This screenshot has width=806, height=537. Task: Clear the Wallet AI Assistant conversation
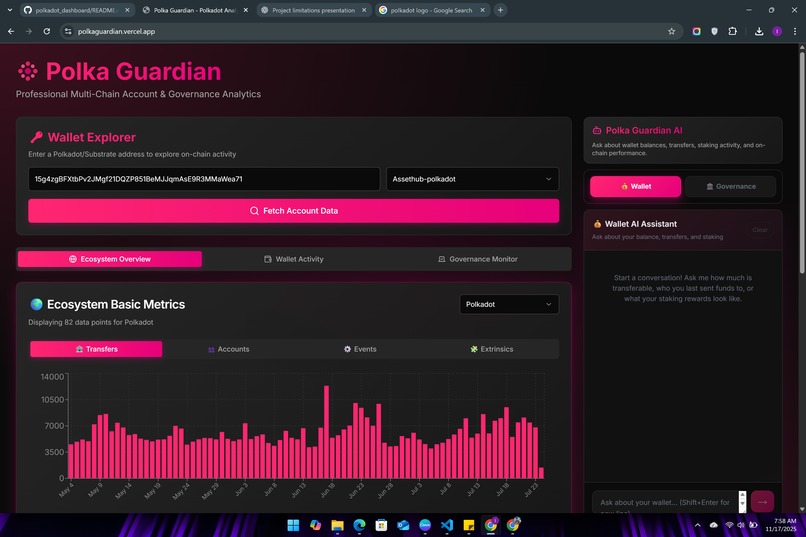click(x=760, y=230)
